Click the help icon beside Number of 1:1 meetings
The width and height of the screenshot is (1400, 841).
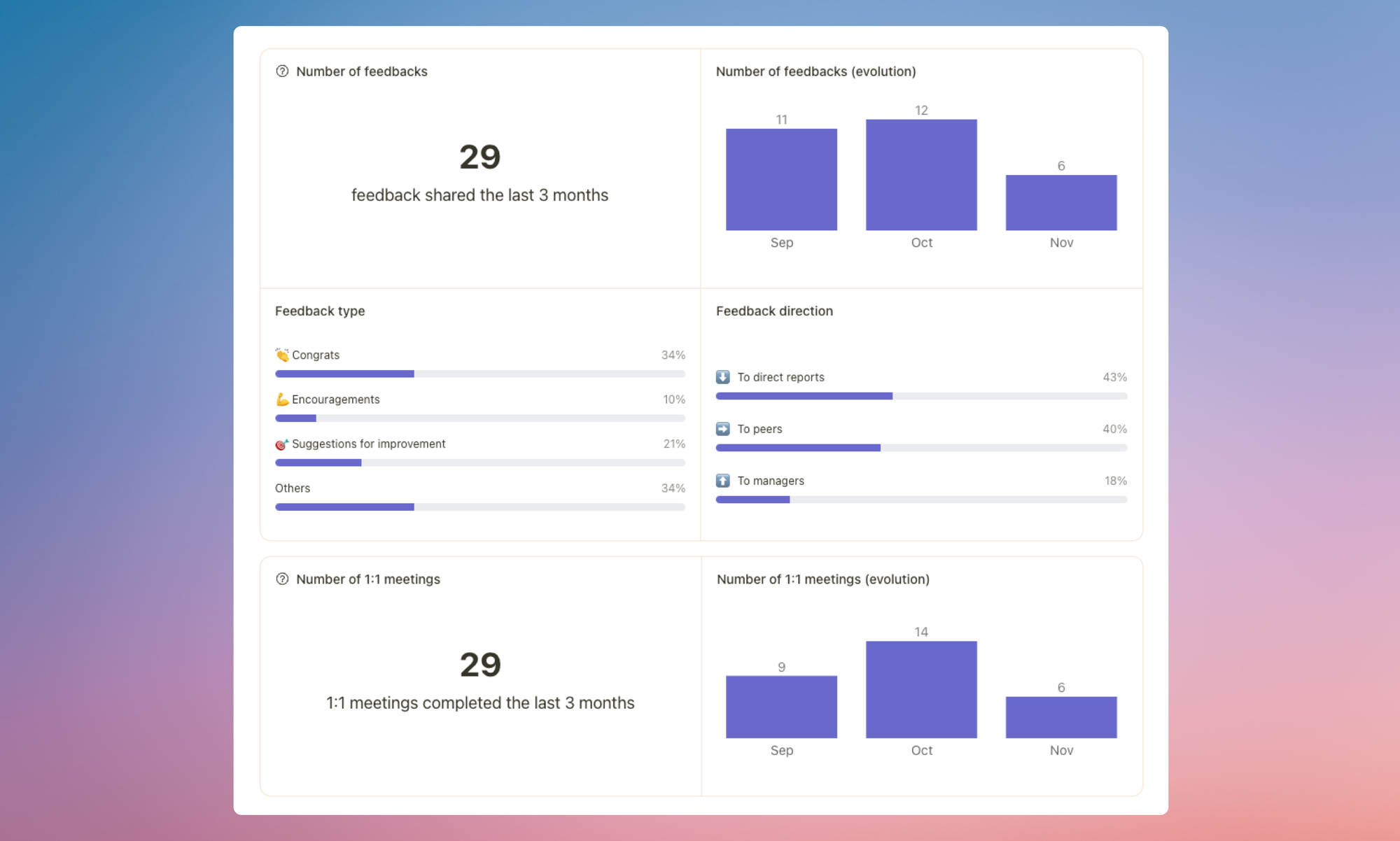[283, 579]
